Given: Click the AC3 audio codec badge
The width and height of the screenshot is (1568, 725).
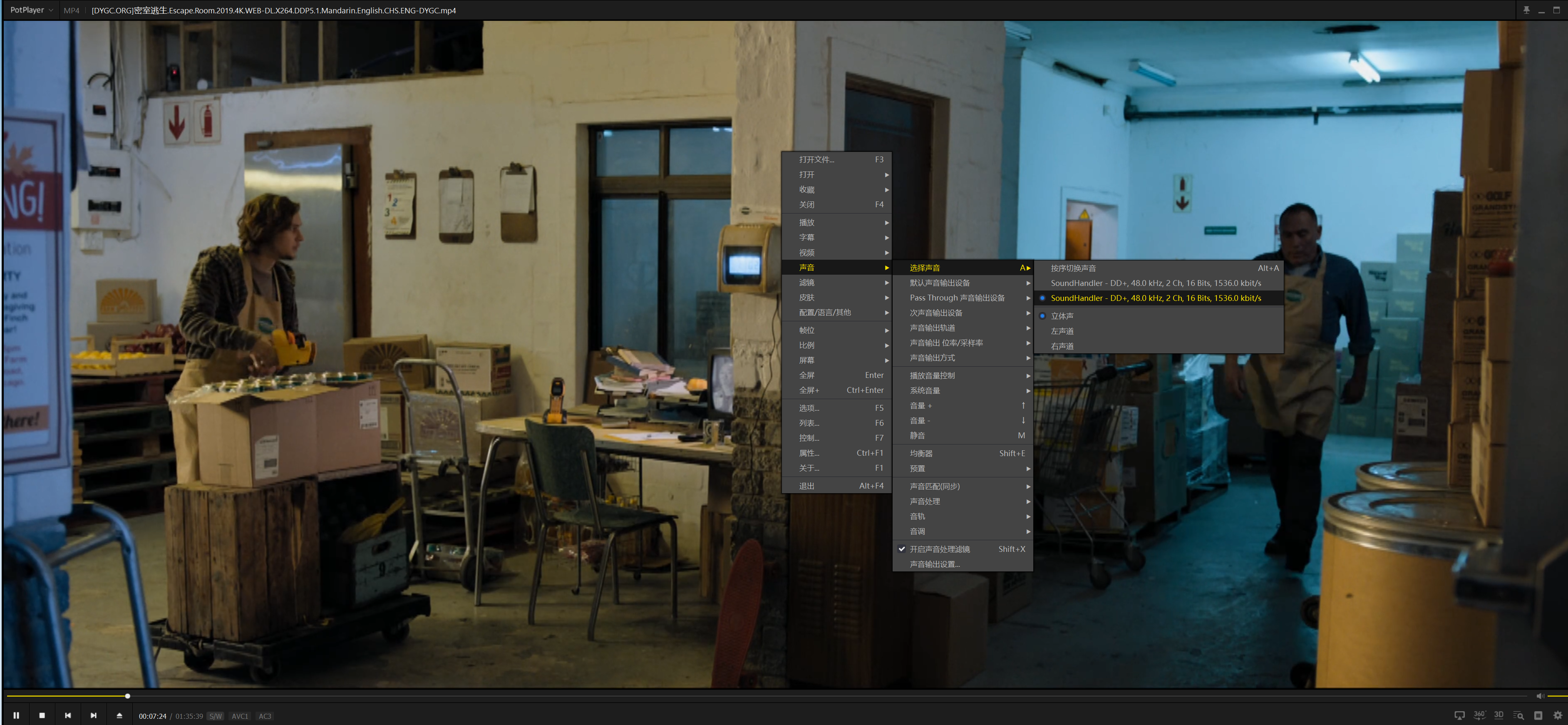Looking at the screenshot, I should tap(265, 716).
